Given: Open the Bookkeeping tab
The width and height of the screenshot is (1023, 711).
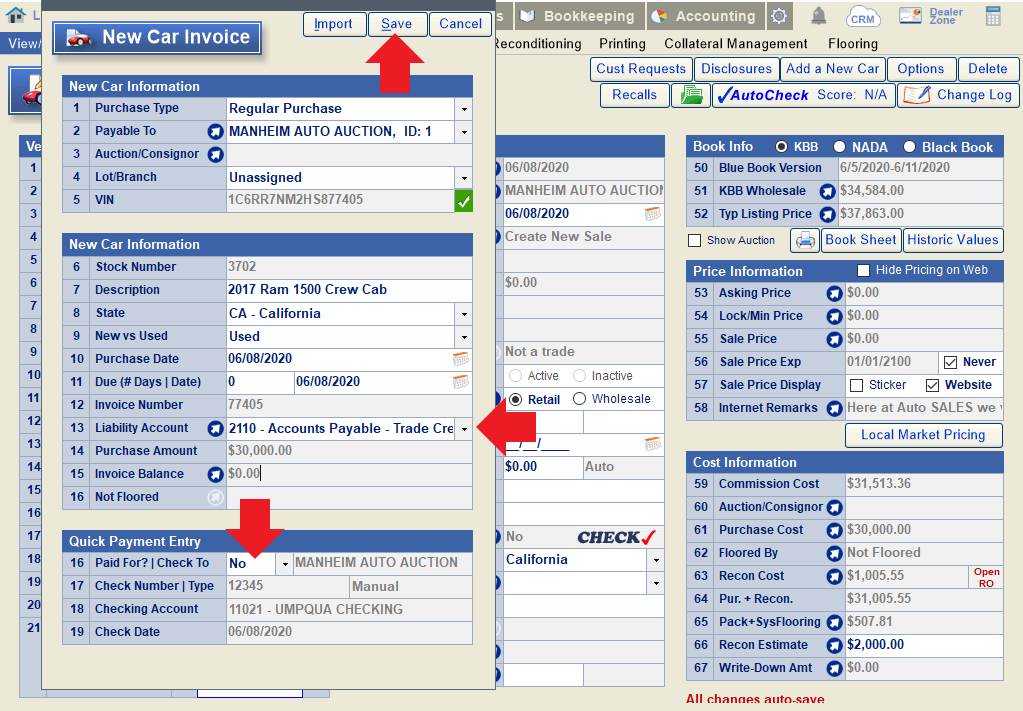Looking at the screenshot, I should pyautogui.click(x=579, y=16).
